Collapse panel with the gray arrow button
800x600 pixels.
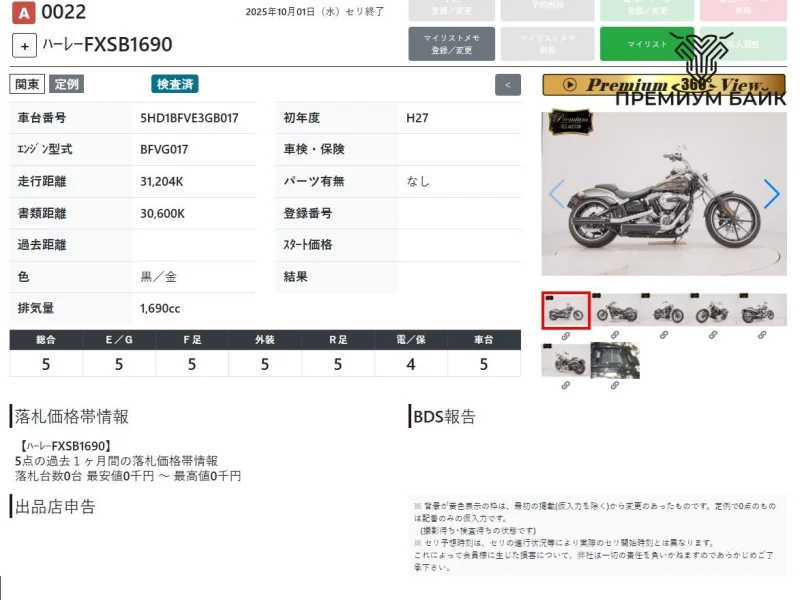[508, 85]
